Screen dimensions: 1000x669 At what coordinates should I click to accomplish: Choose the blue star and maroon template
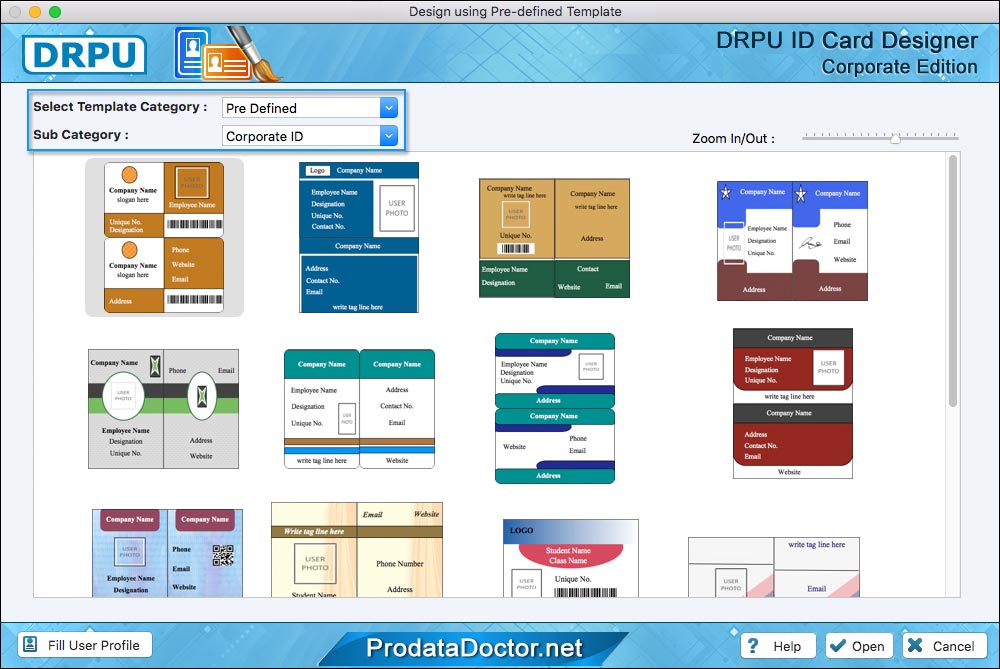(x=792, y=241)
